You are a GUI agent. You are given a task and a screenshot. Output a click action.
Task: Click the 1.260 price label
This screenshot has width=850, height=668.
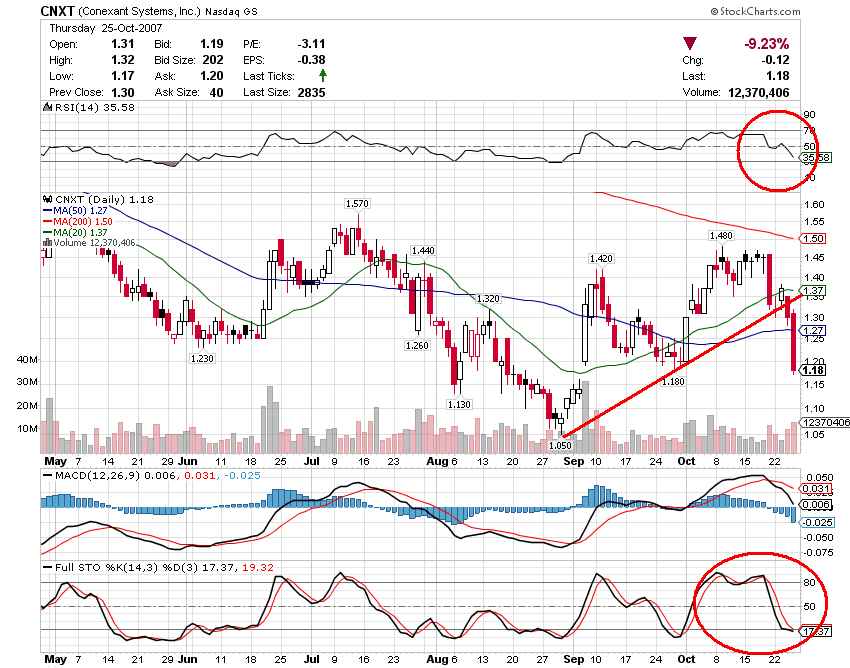[x=417, y=345]
